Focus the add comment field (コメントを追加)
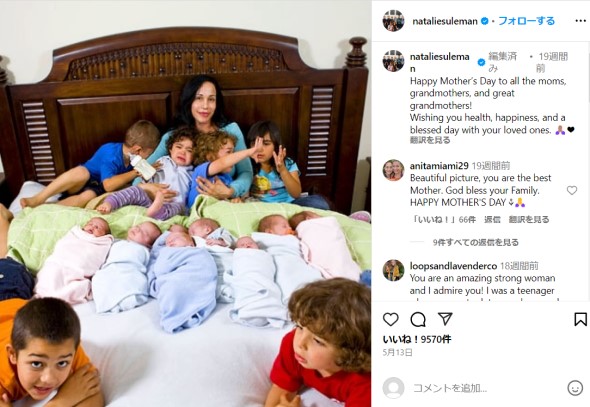 pyautogui.click(x=487, y=388)
